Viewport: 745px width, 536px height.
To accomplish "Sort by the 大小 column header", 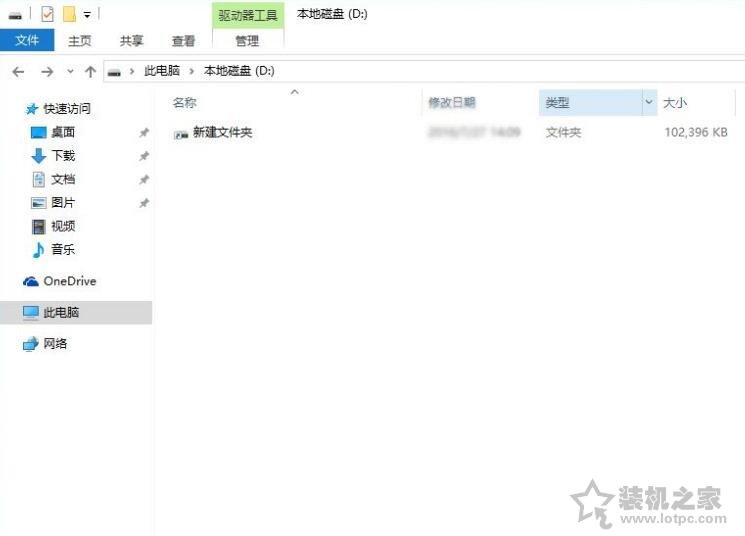I will click(675, 103).
